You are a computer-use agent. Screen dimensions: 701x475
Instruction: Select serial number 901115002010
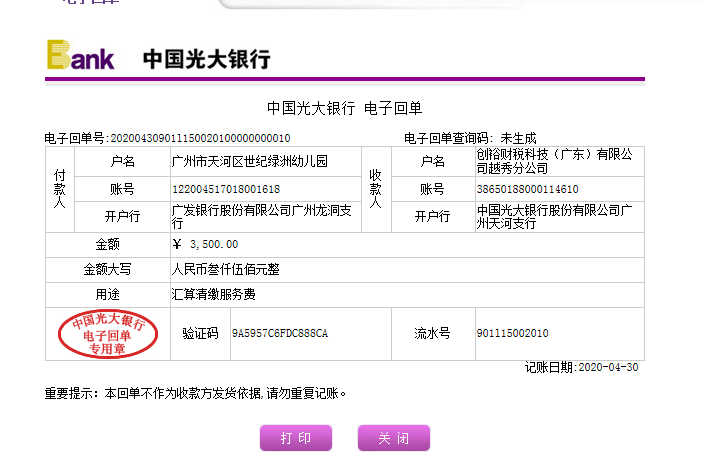point(512,333)
